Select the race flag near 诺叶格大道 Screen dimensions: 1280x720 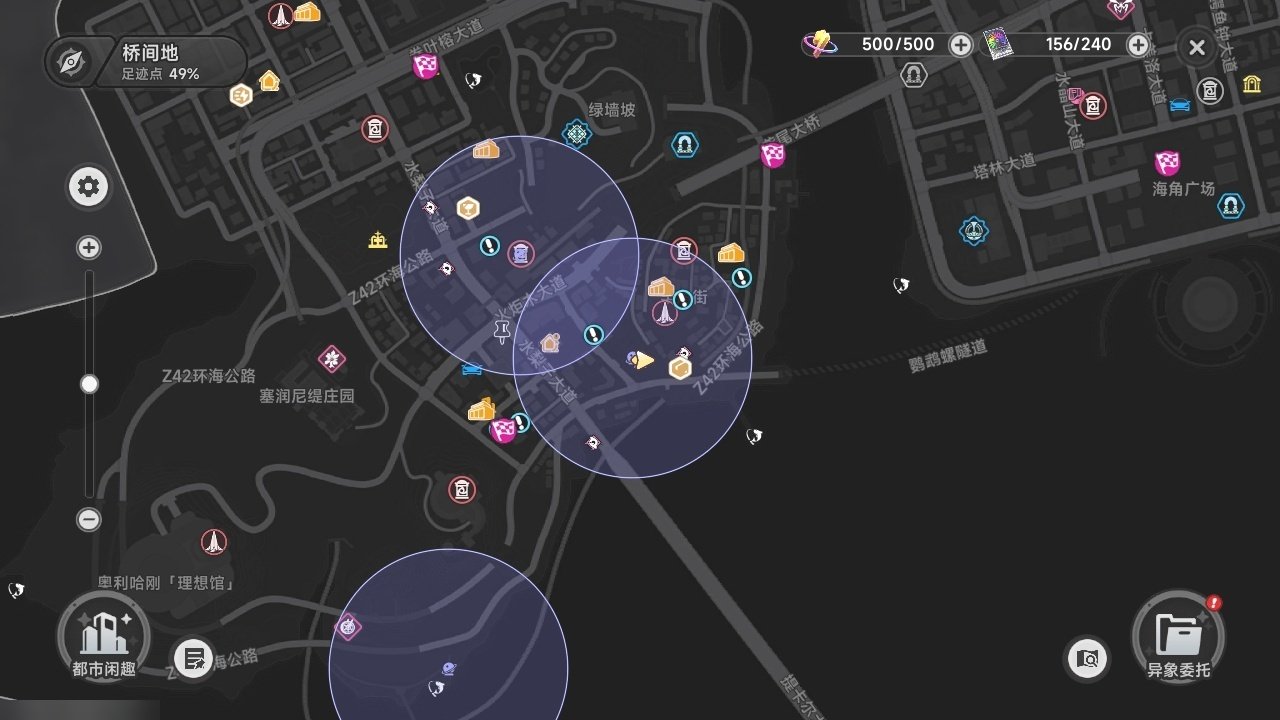click(426, 66)
